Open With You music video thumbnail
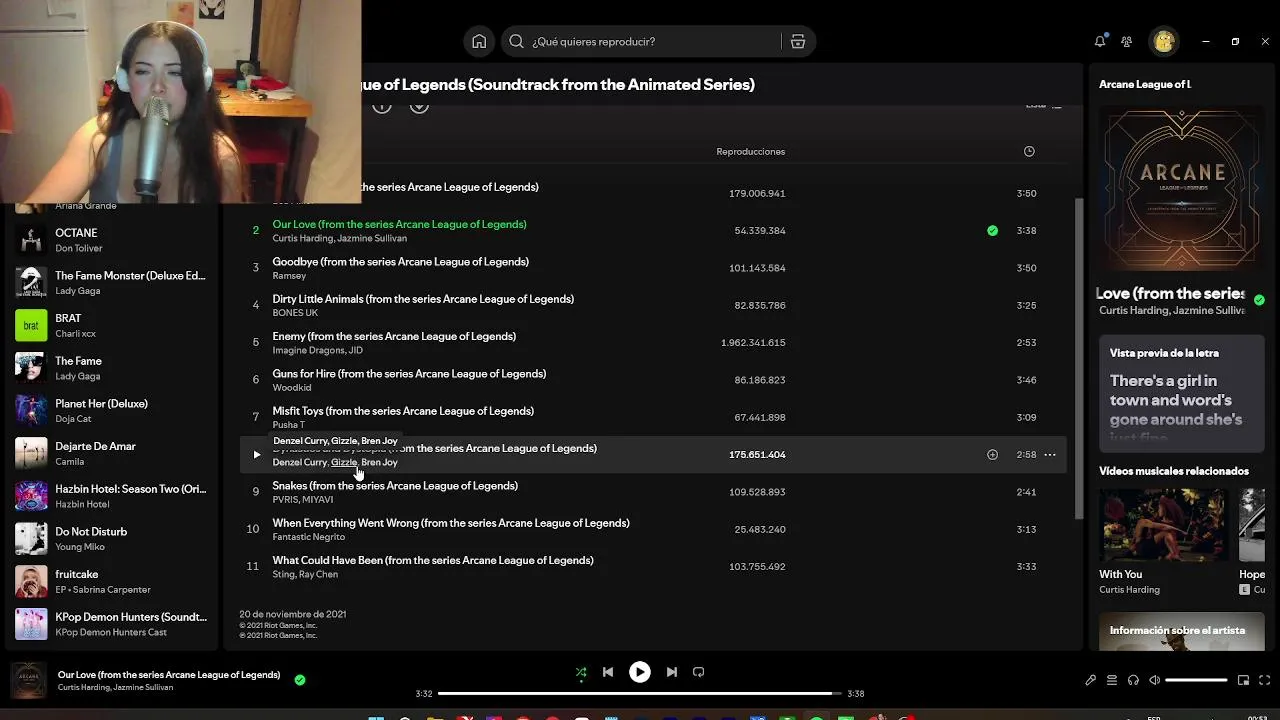The height and width of the screenshot is (720, 1280). pyautogui.click(x=1163, y=524)
